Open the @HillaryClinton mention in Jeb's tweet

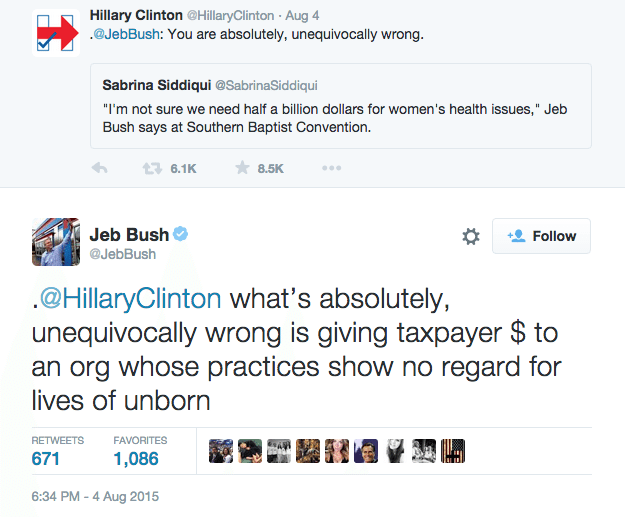130,299
